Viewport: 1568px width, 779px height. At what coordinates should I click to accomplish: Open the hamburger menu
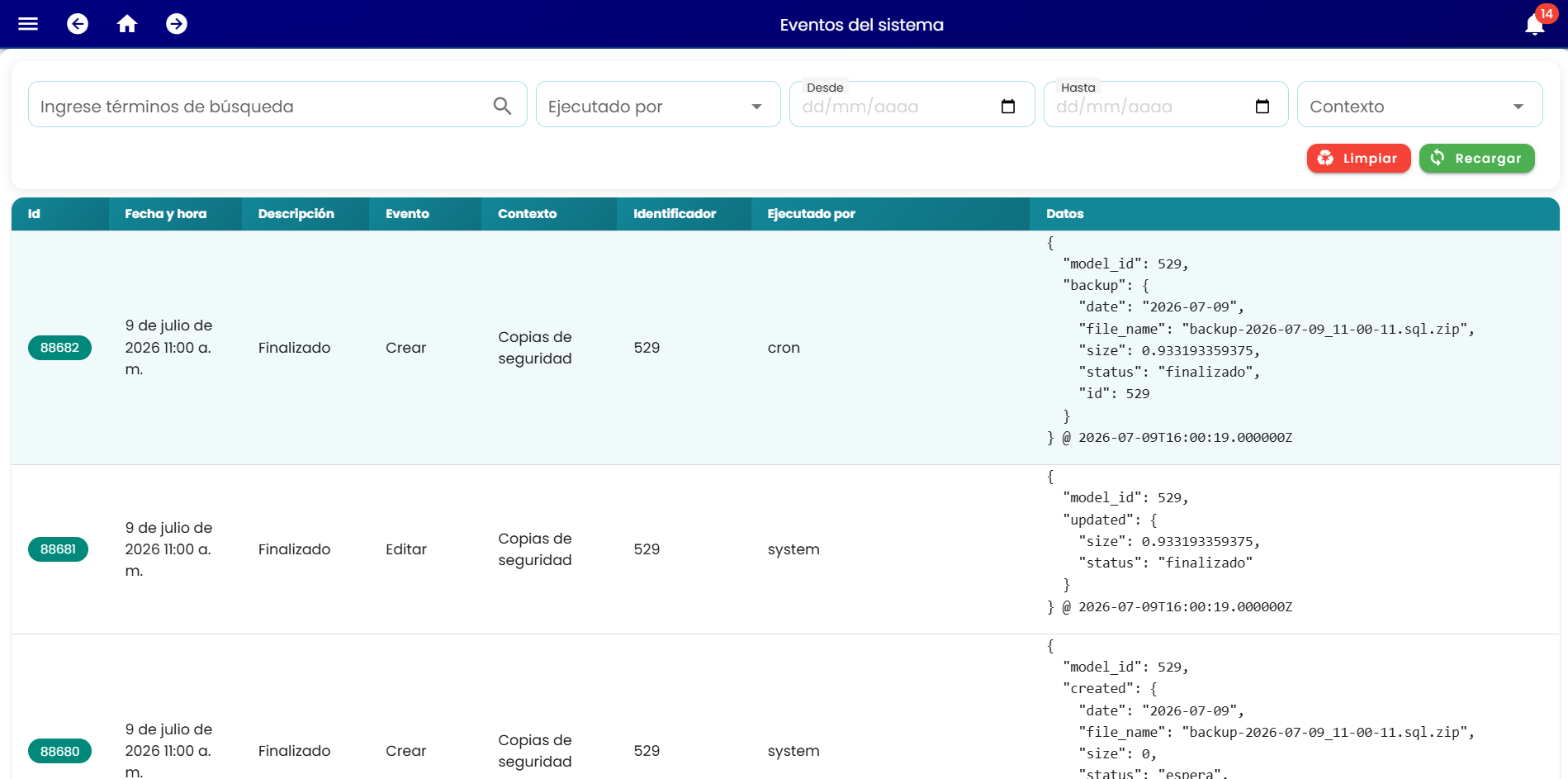[x=28, y=24]
